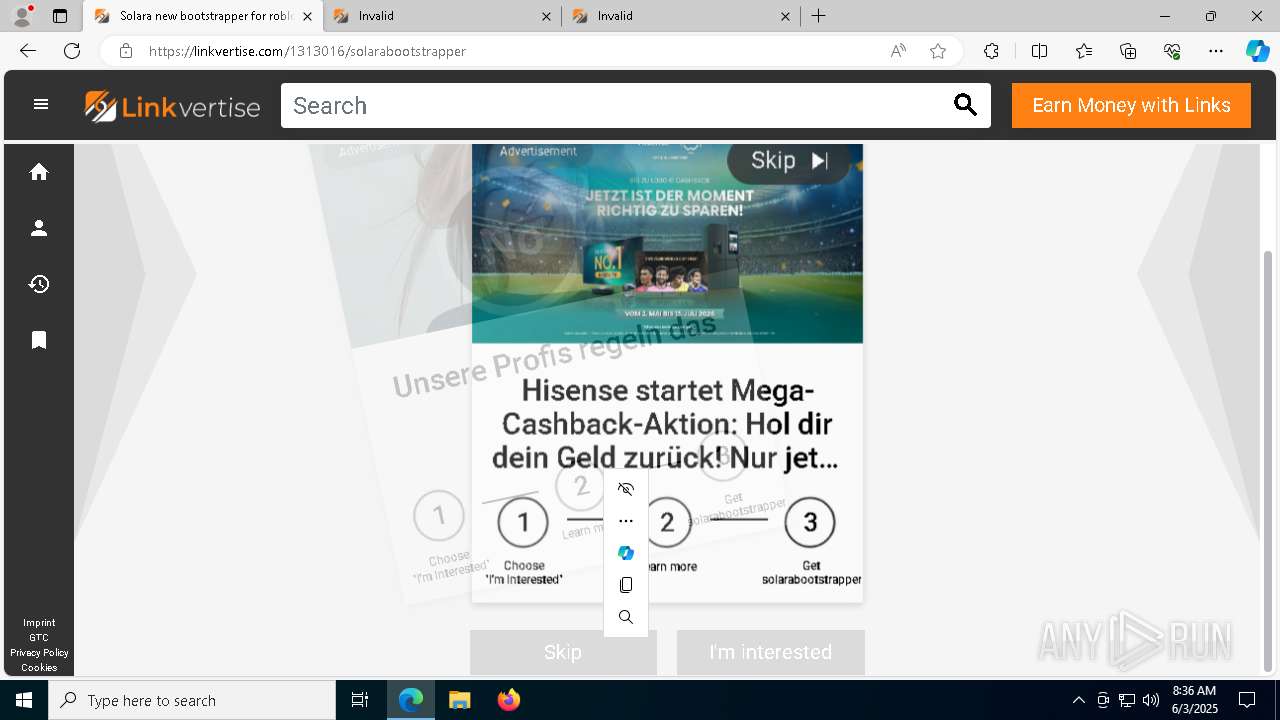Open the more options ellipsis in mini menu
This screenshot has width=1280, height=720.
click(626, 521)
